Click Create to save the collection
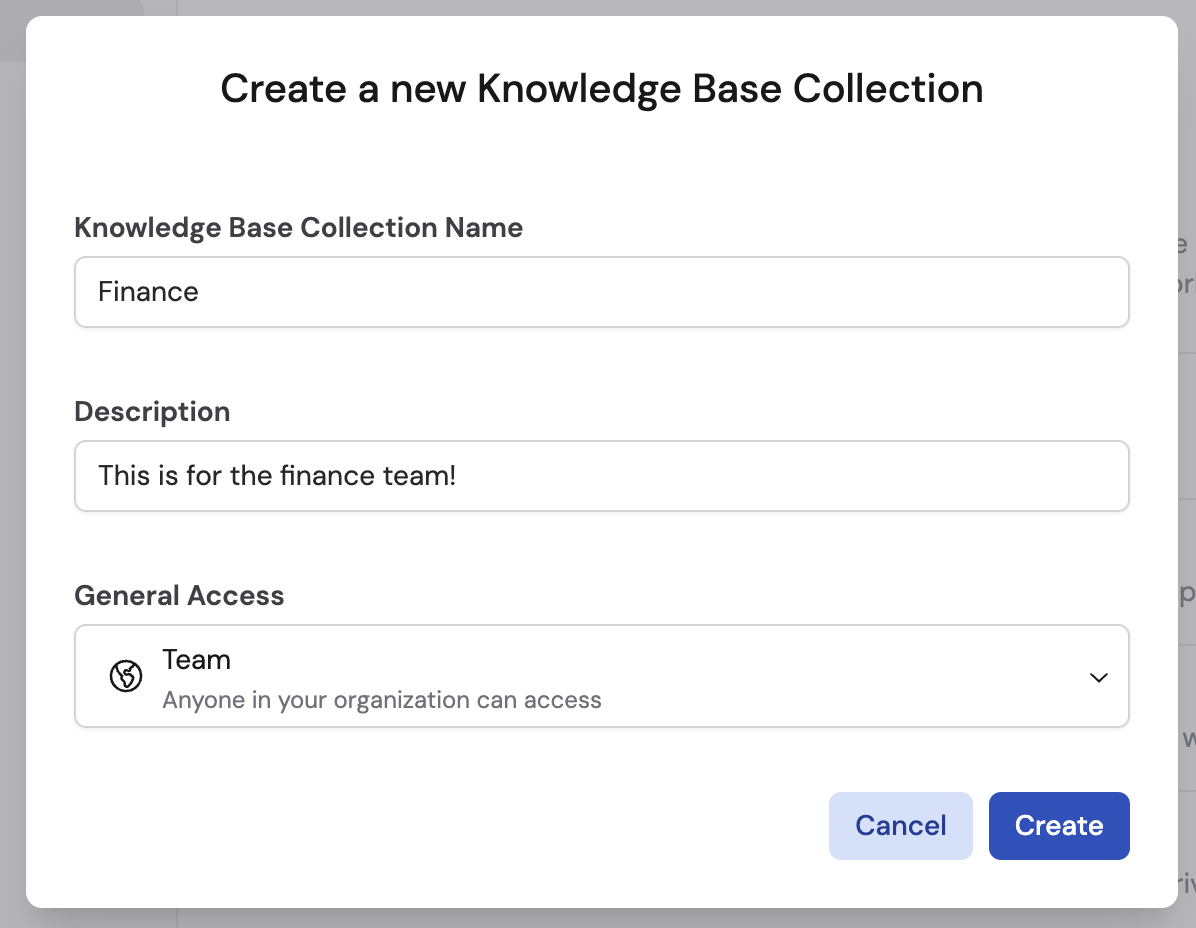 [1059, 825]
